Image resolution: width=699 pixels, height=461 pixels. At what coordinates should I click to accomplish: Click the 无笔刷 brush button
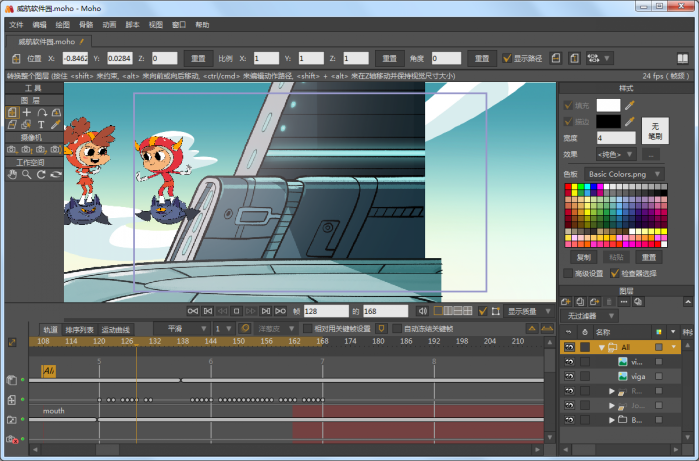click(x=655, y=131)
